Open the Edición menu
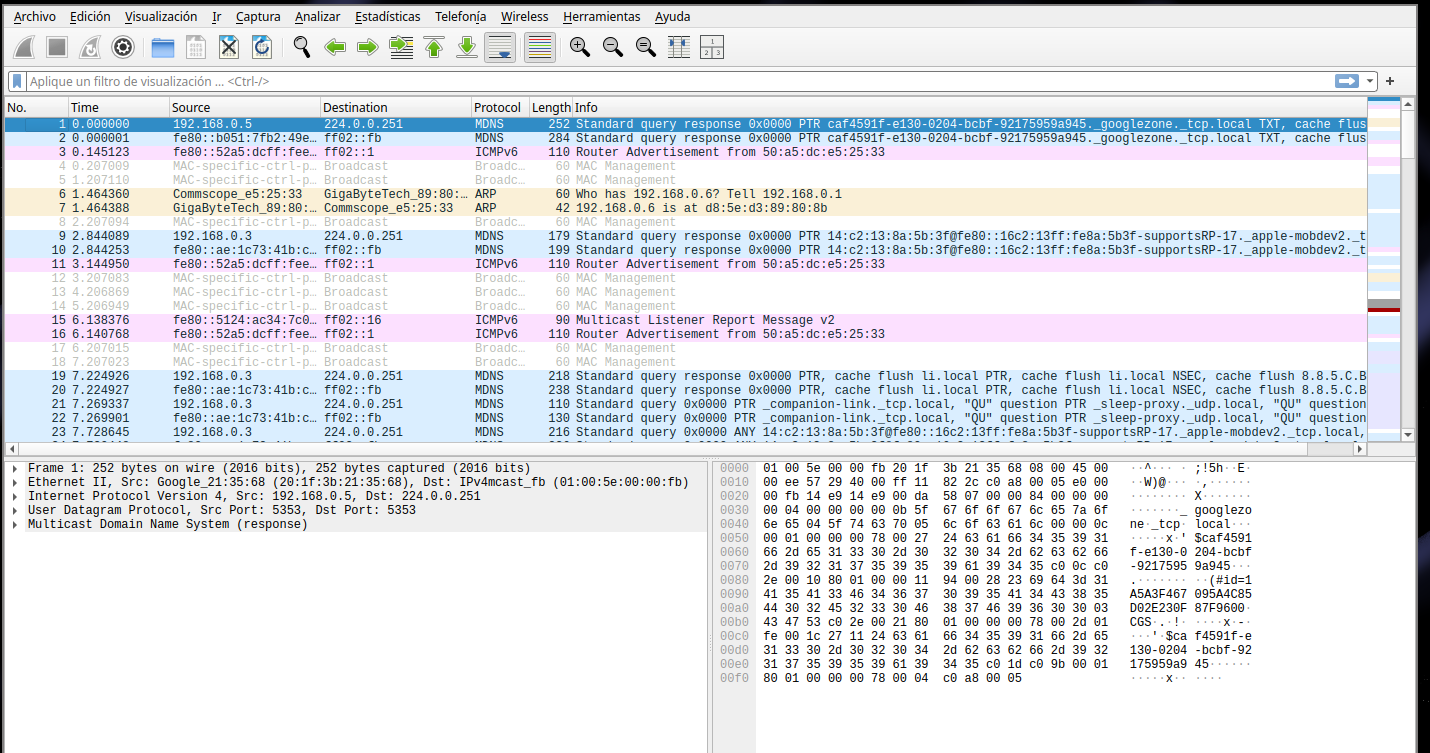 click(90, 16)
